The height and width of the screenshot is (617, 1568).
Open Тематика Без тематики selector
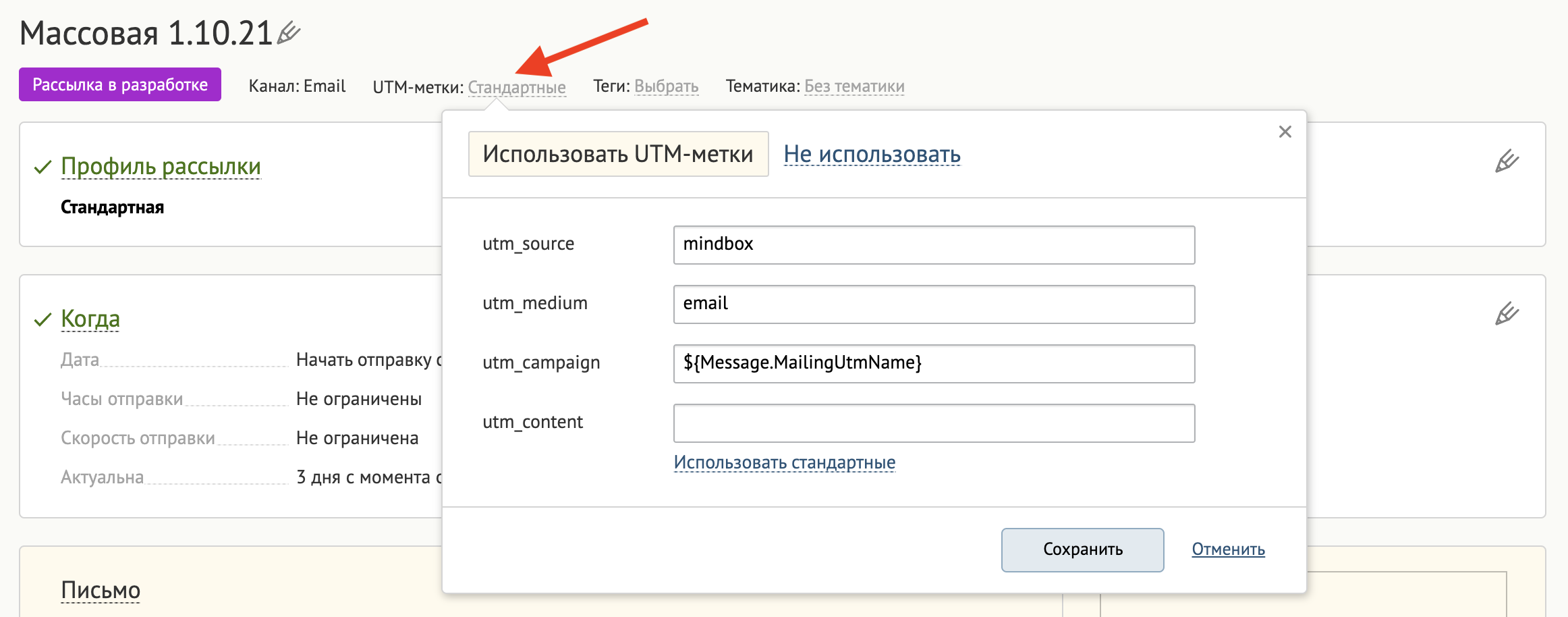click(854, 86)
